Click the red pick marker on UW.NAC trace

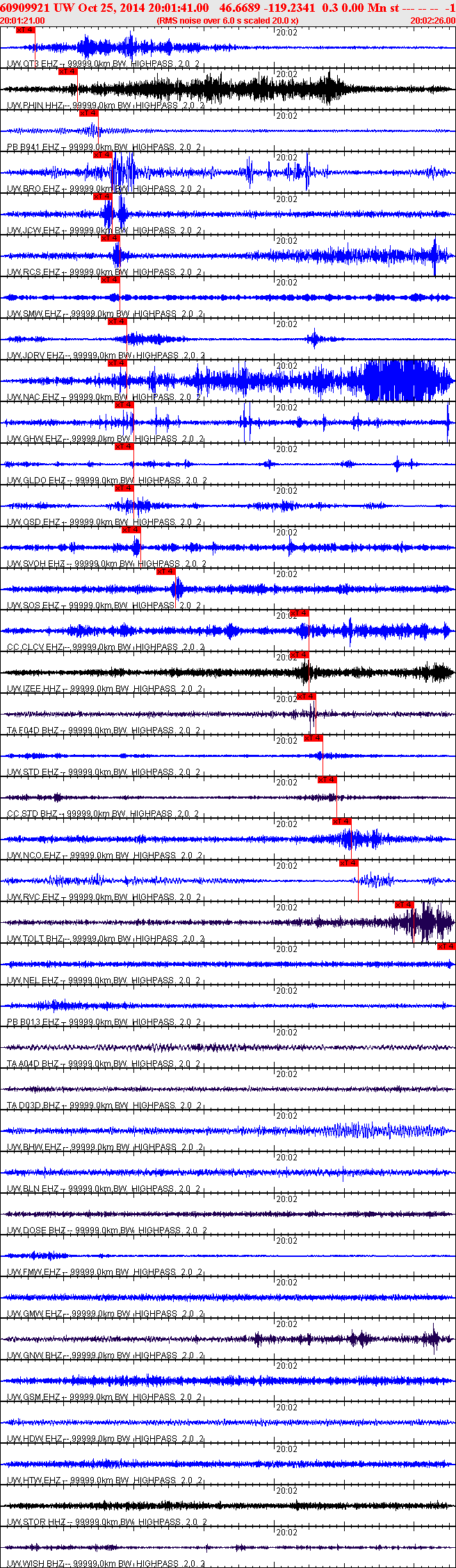[x=117, y=363]
